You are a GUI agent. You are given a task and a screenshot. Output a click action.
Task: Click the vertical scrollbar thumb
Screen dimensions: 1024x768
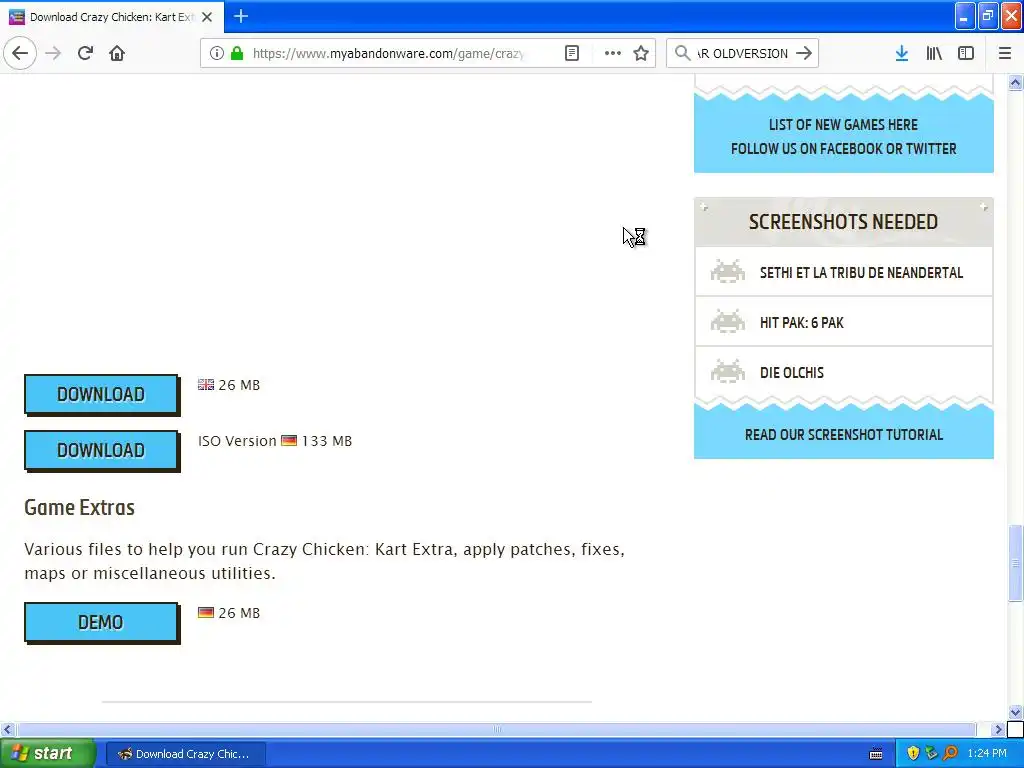point(1015,563)
